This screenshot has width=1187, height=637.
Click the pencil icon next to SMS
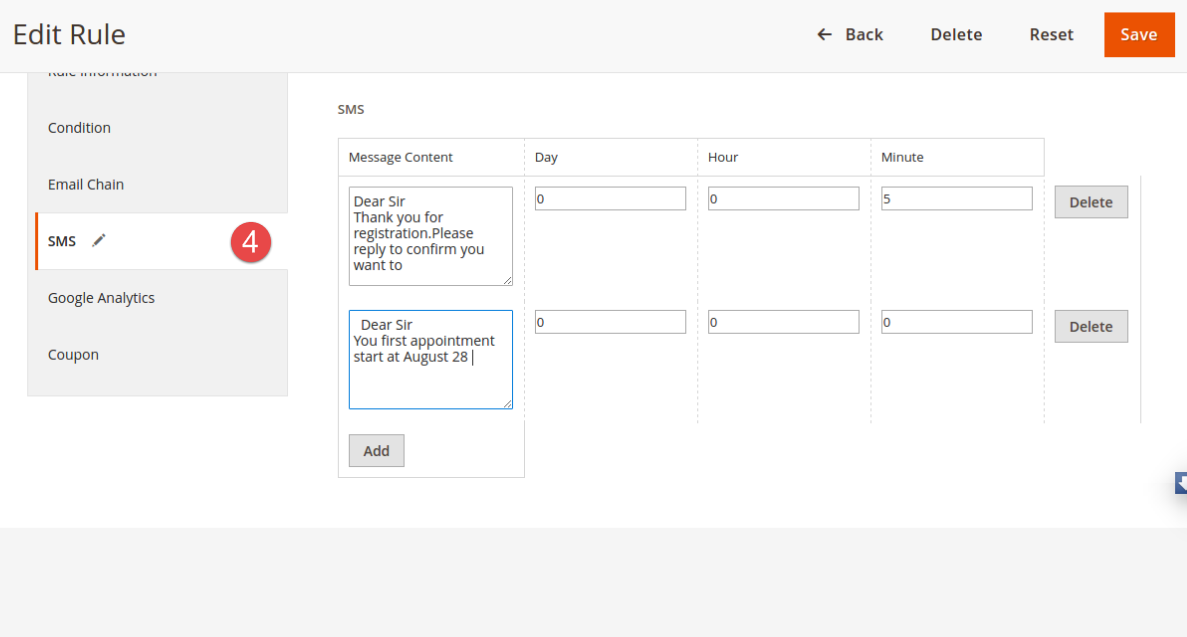click(98, 241)
